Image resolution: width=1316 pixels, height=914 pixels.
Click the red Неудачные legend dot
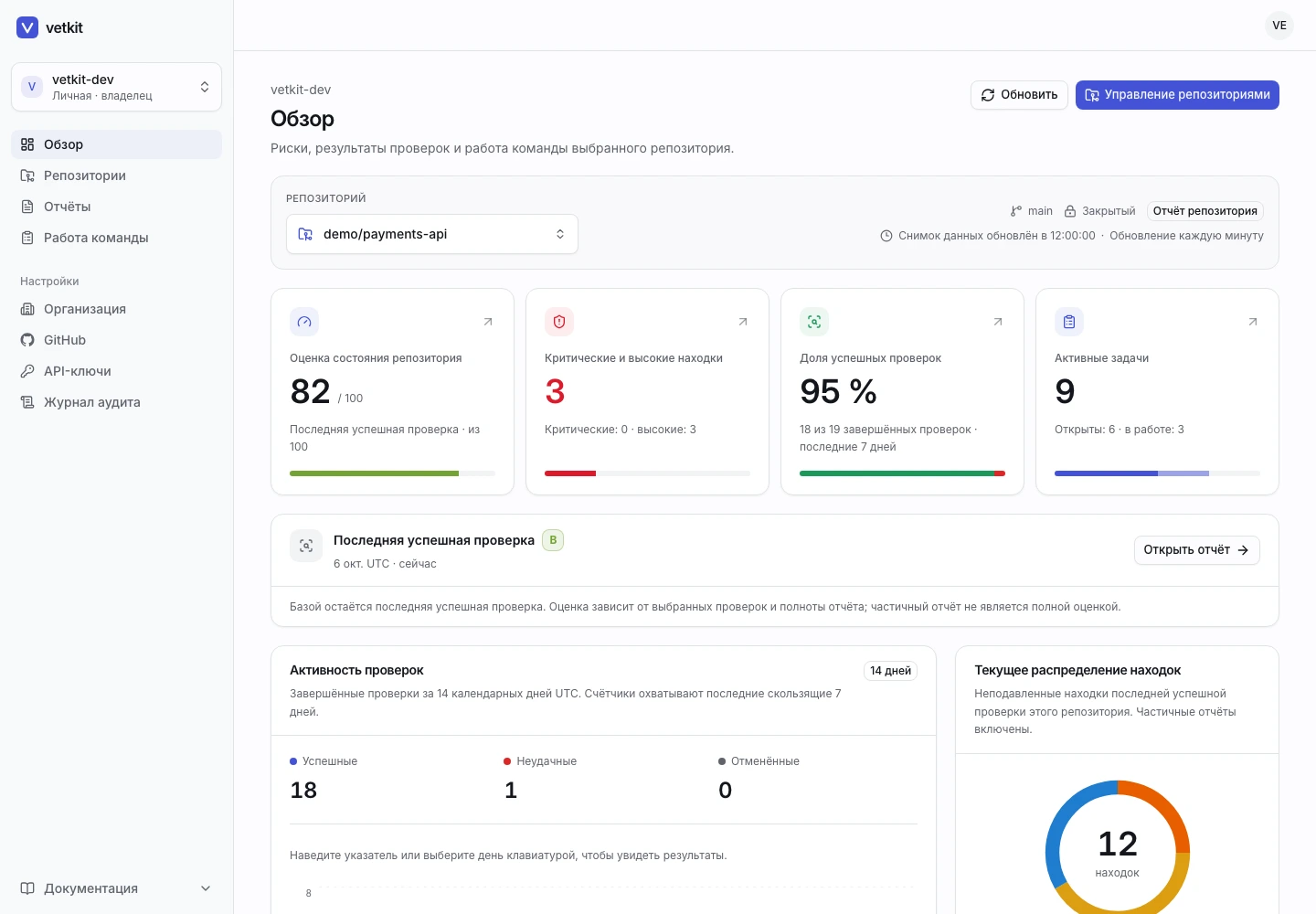tap(507, 761)
